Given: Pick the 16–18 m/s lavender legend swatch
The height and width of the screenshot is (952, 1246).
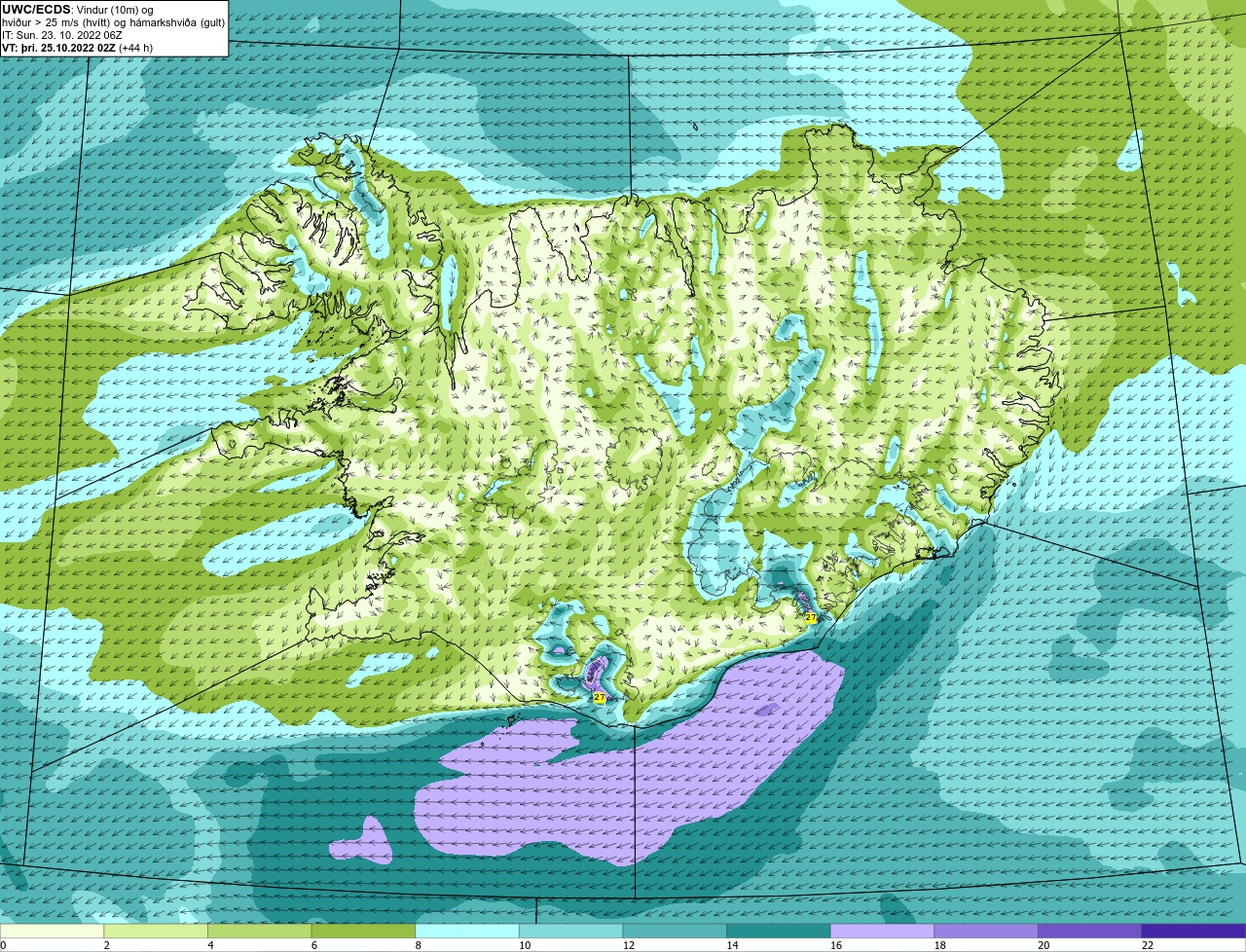Looking at the screenshot, I should tap(882, 932).
